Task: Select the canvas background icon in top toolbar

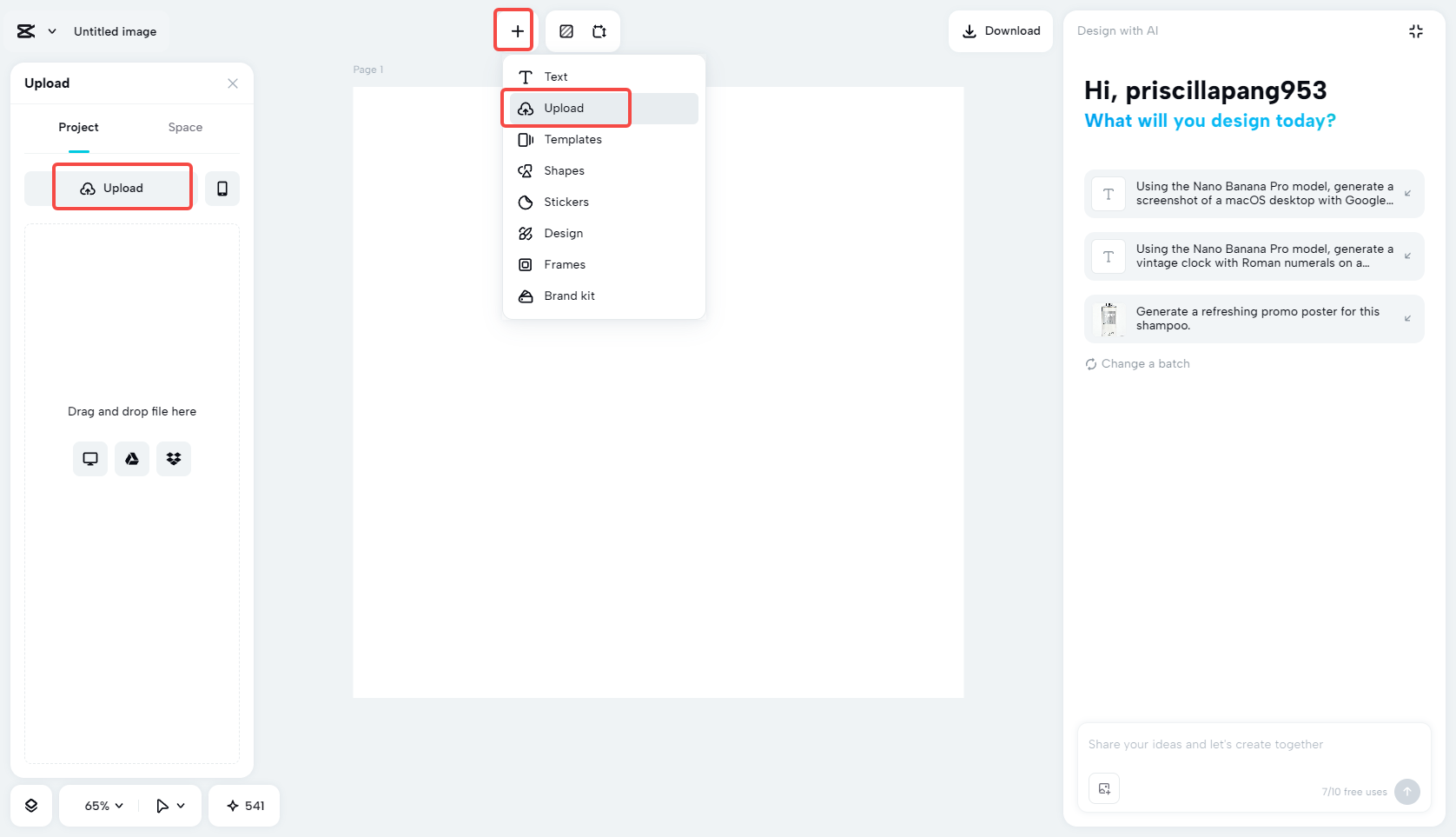Action: [566, 30]
